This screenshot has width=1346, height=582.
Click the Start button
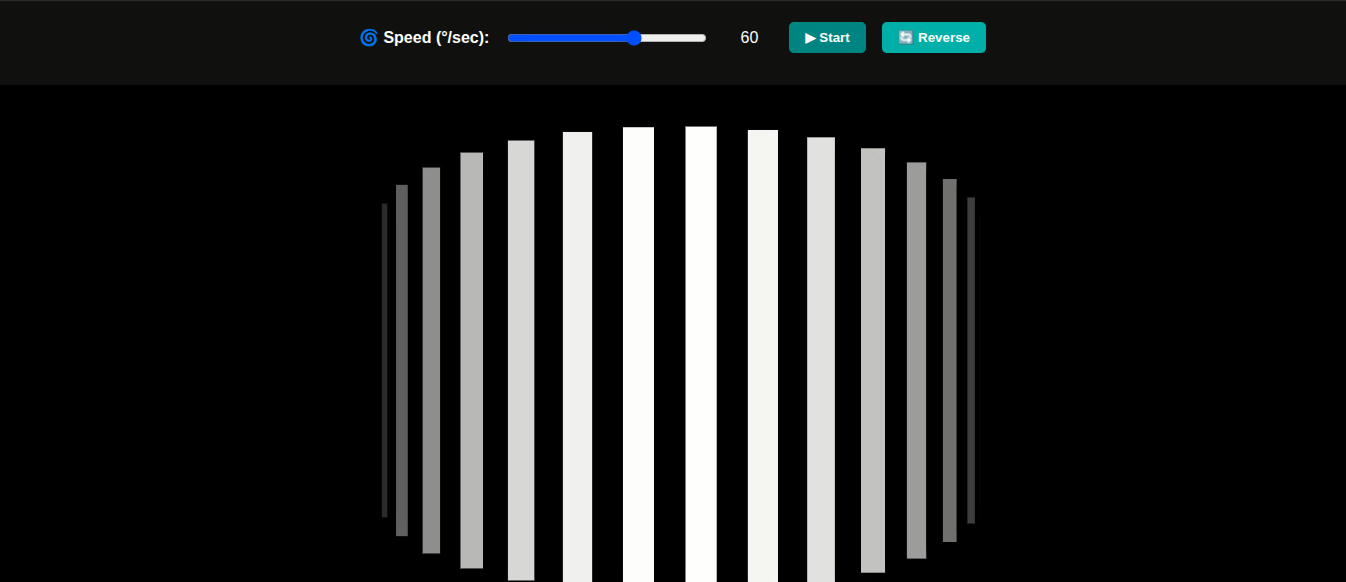coord(827,38)
